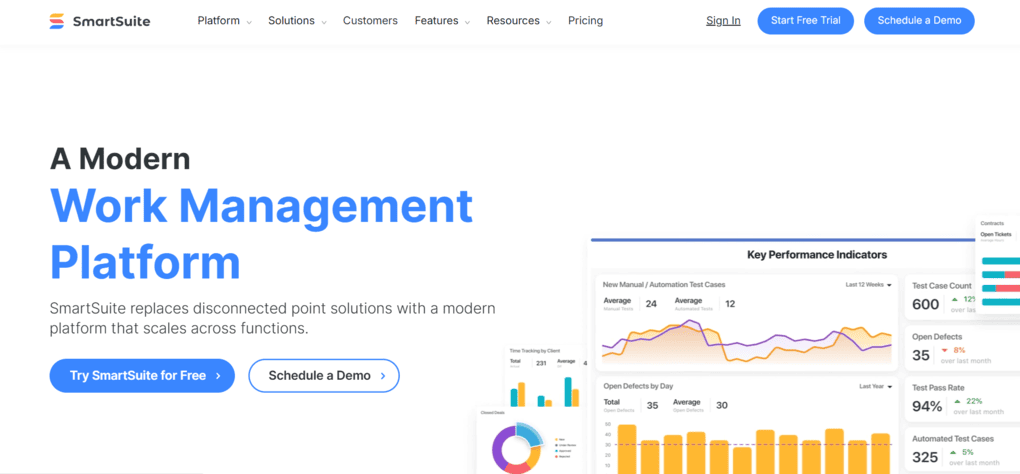The image size is (1020, 474).
Task: Click the Try SmartSuite for Free button
Action: 142,376
